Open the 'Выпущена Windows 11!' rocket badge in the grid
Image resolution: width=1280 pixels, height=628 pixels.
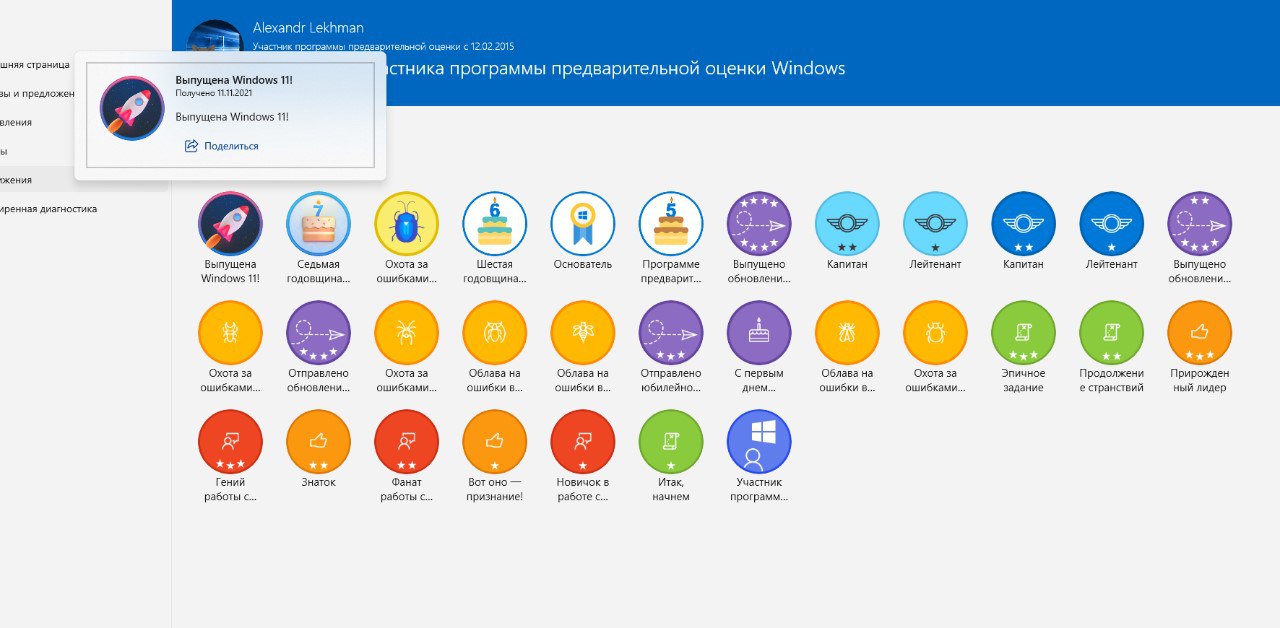230,224
